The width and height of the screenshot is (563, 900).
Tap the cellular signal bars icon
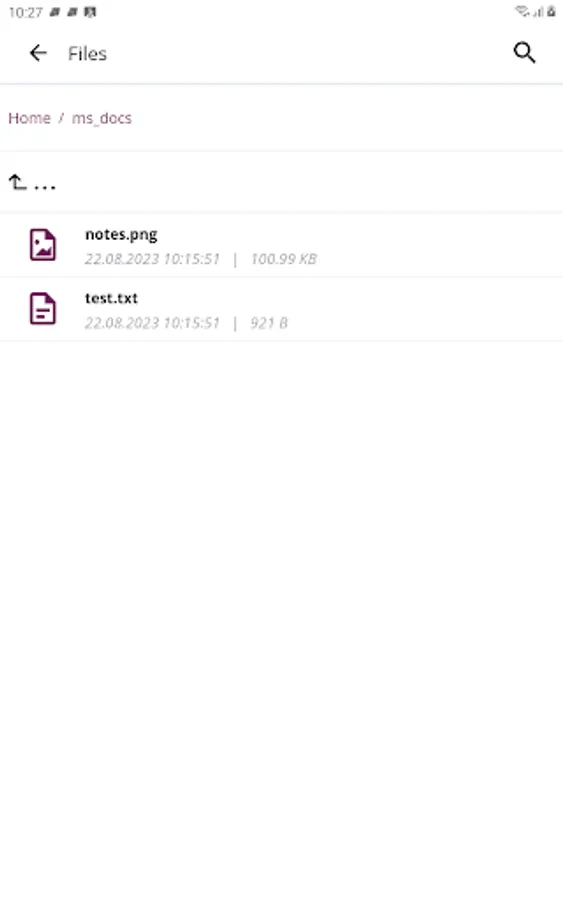coord(538,11)
